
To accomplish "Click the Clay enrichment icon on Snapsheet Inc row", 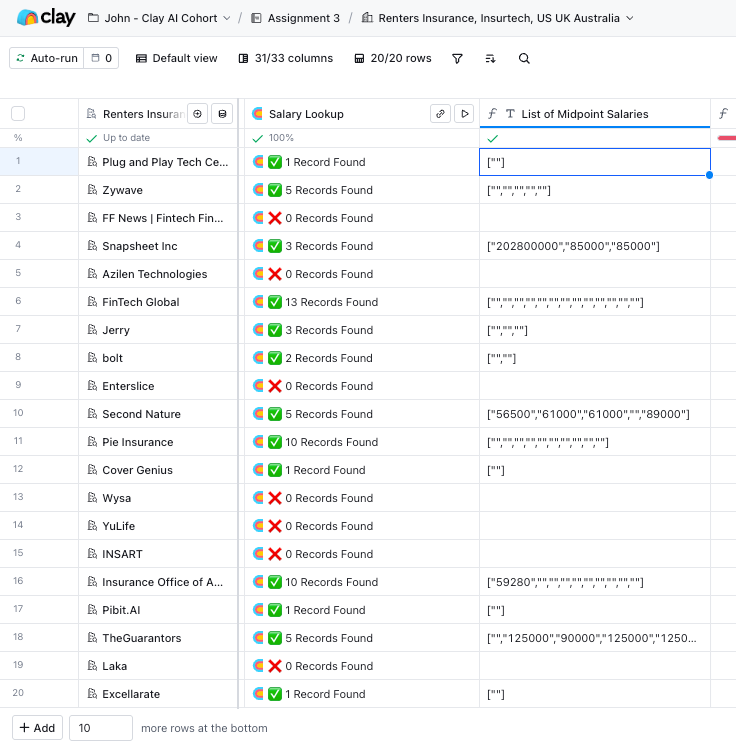I will (258, 246).
